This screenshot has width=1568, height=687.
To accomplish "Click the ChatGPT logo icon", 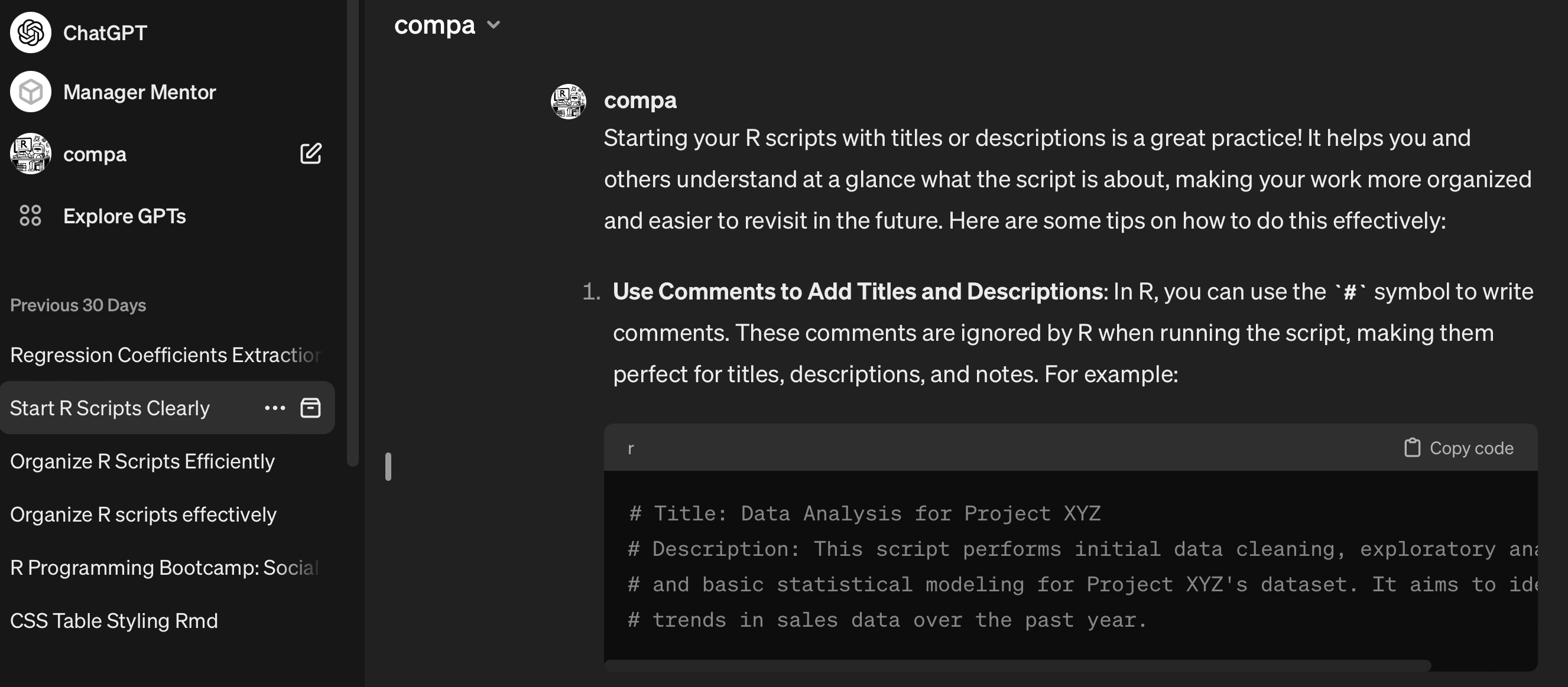I will pos(30,32).
